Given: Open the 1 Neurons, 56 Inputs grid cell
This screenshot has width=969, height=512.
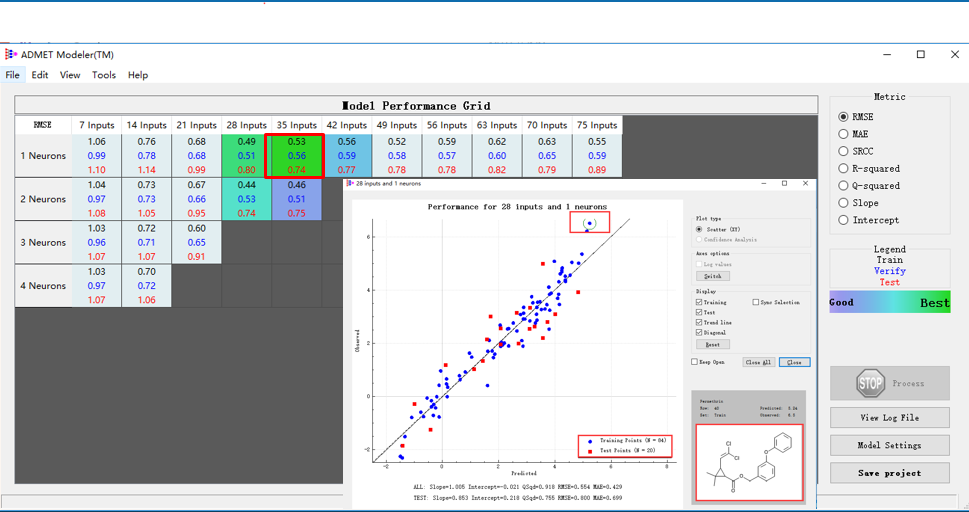Looking at the screenshot, I should click(447, 156).
